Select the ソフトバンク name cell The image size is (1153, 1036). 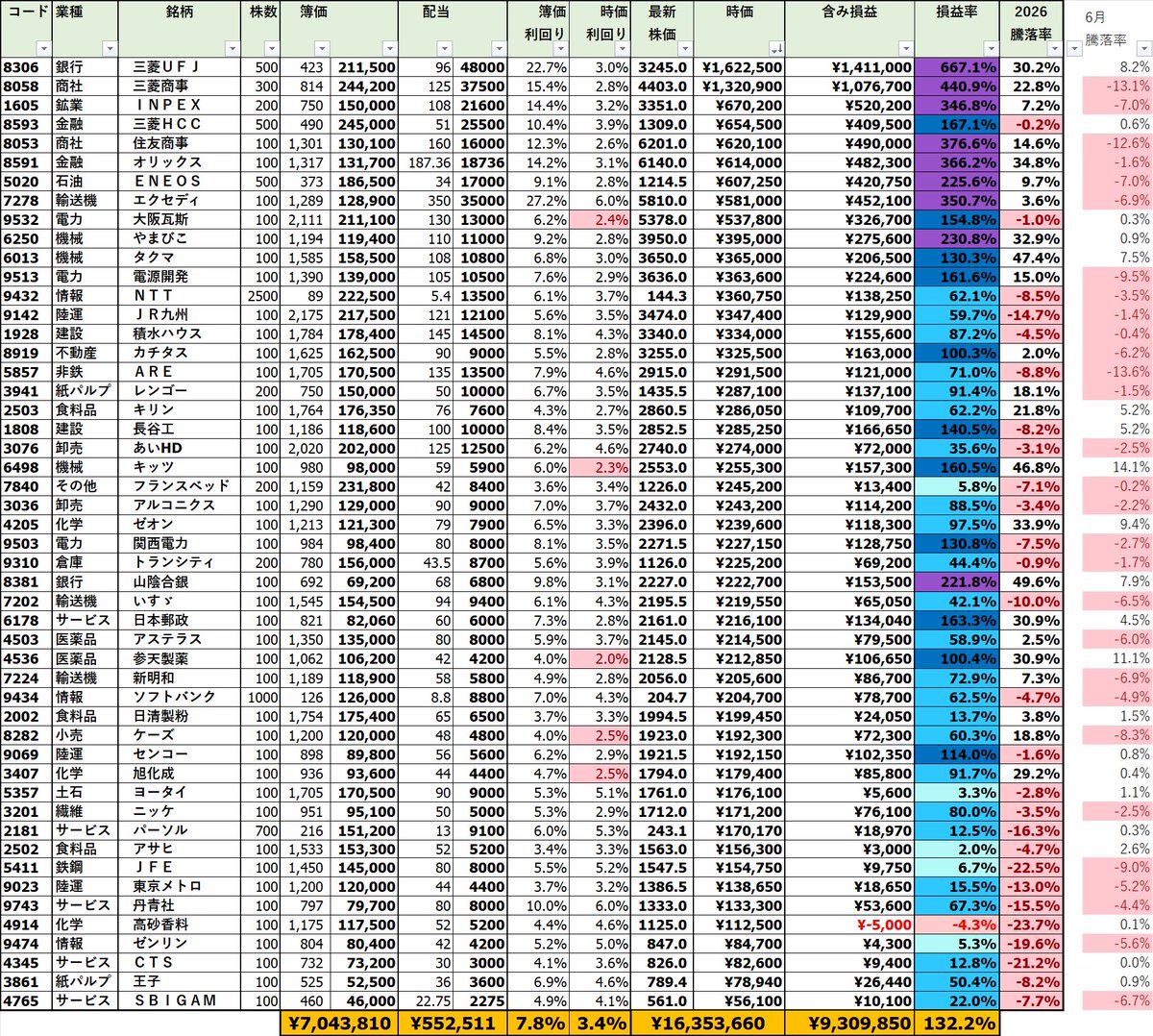179,696
